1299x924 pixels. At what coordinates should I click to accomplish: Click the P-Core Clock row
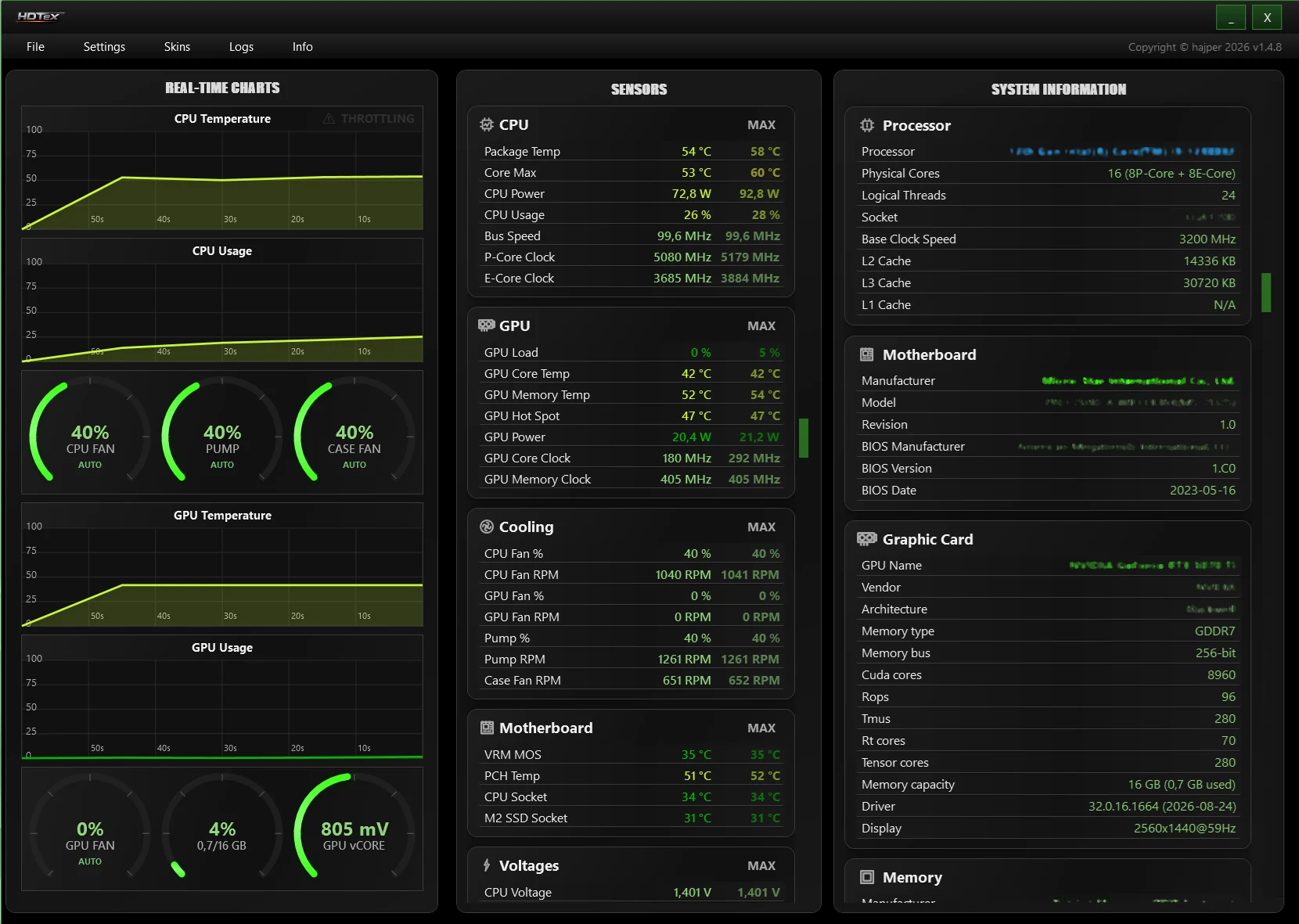[x=632, y=257]
